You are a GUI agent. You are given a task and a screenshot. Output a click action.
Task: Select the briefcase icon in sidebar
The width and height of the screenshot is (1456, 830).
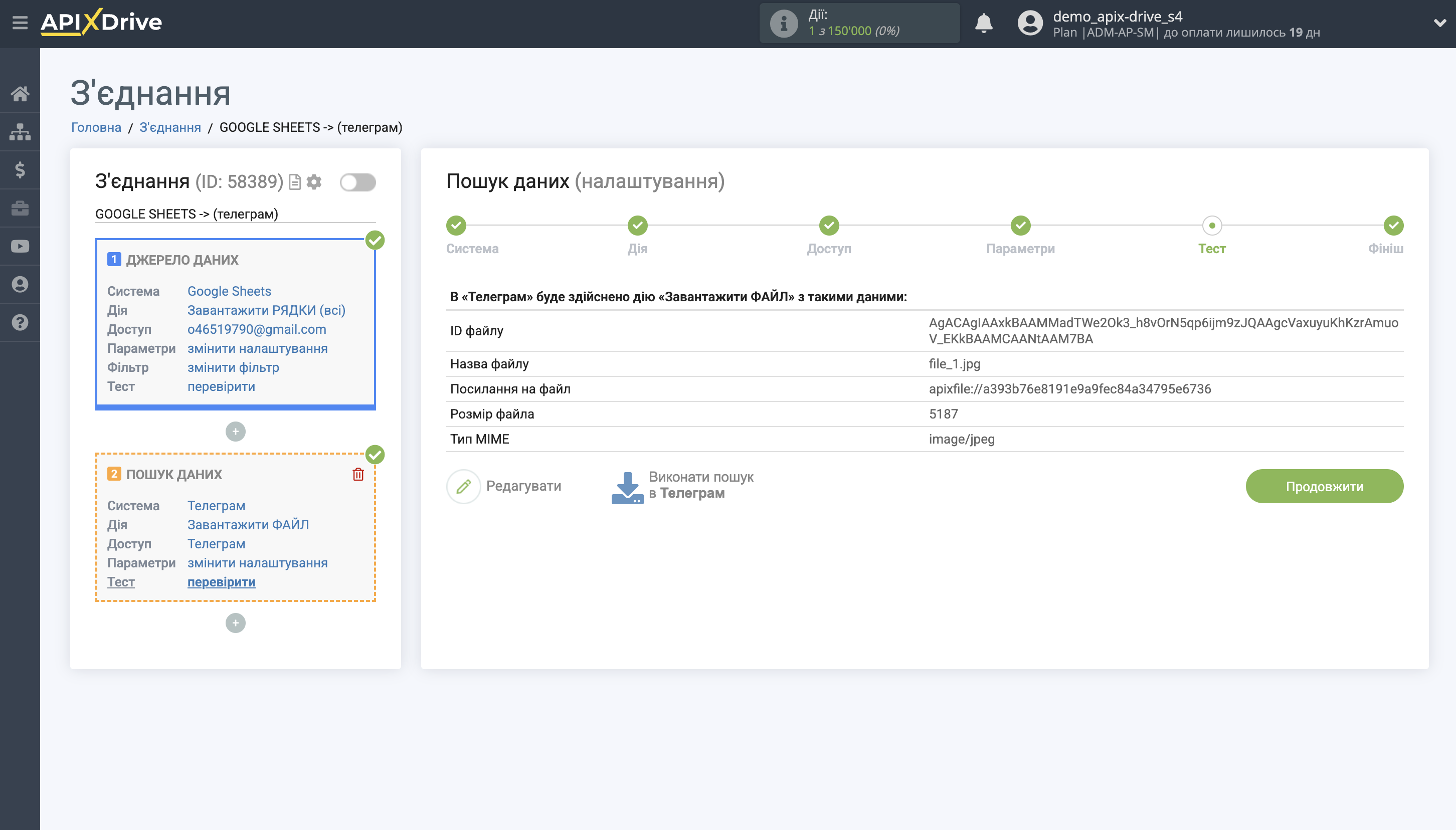click(x=21, y=207)
